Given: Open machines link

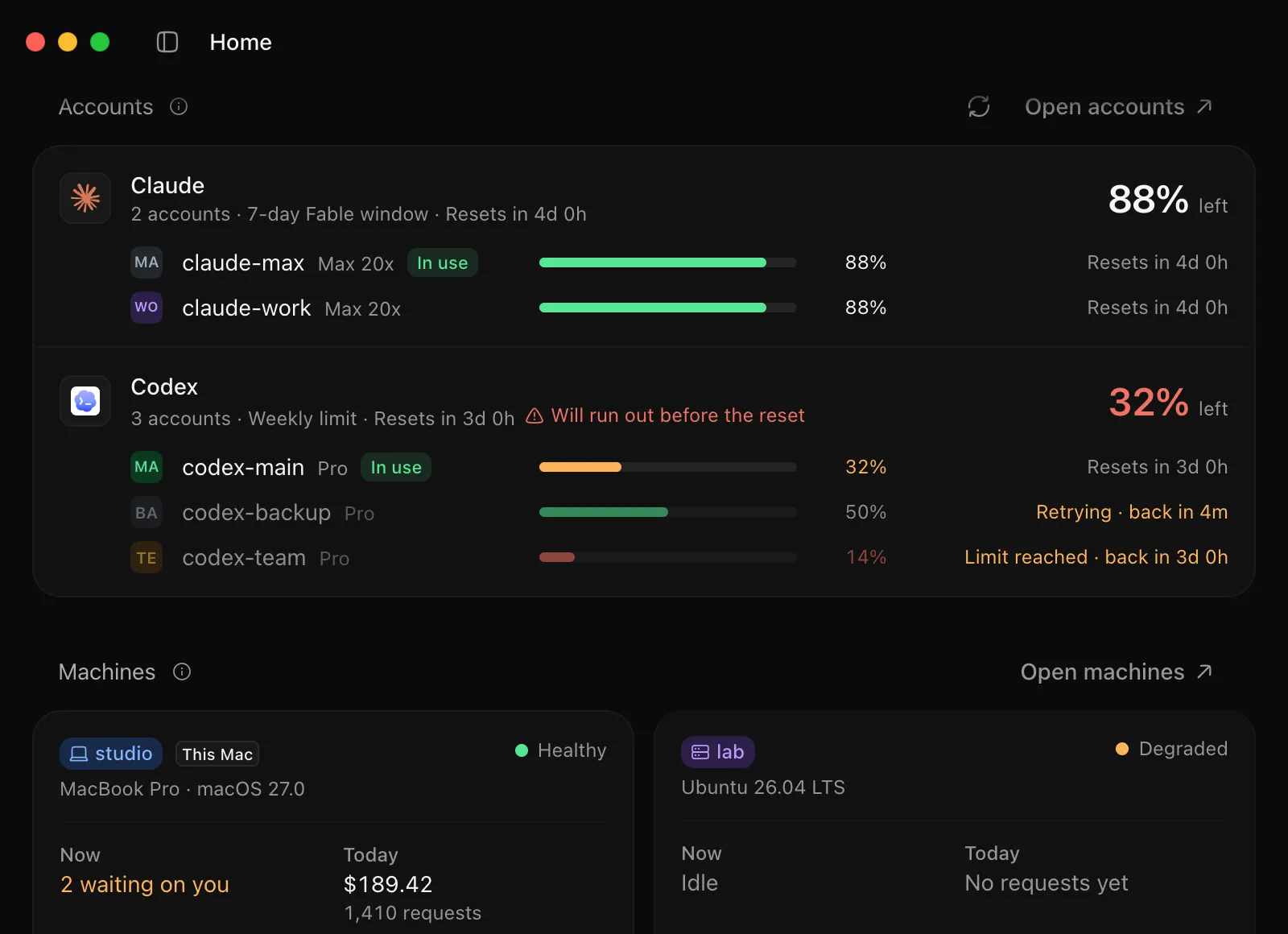Looking at the screenshot, I should 1117,672.
